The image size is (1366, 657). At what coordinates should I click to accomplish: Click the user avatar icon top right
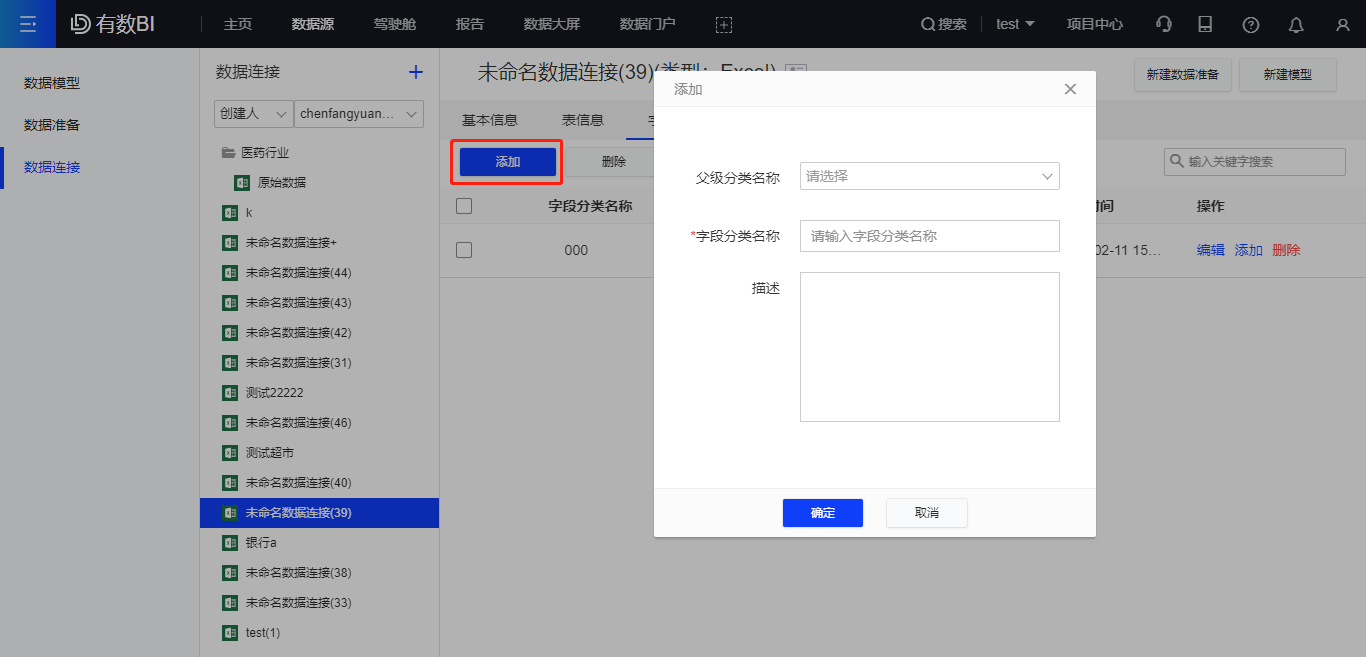coord(1342,23)
